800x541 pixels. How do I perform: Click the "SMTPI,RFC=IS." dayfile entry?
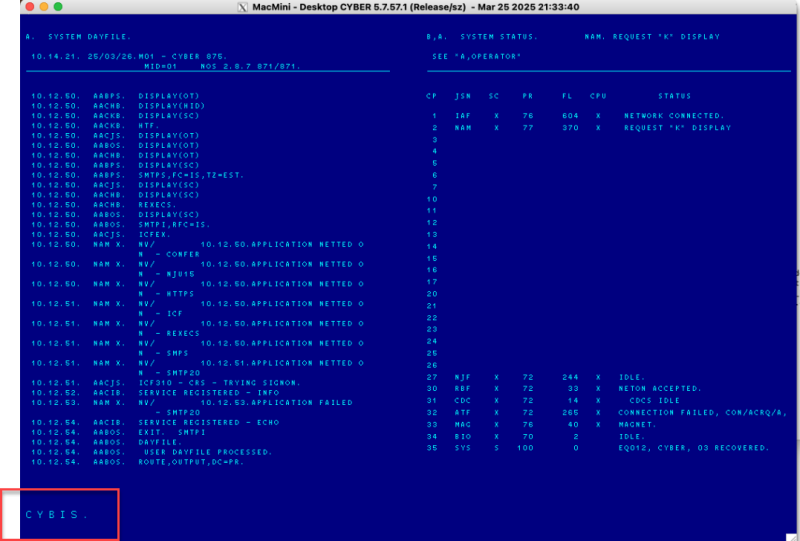pyautogui.click(x=174, y=225)
